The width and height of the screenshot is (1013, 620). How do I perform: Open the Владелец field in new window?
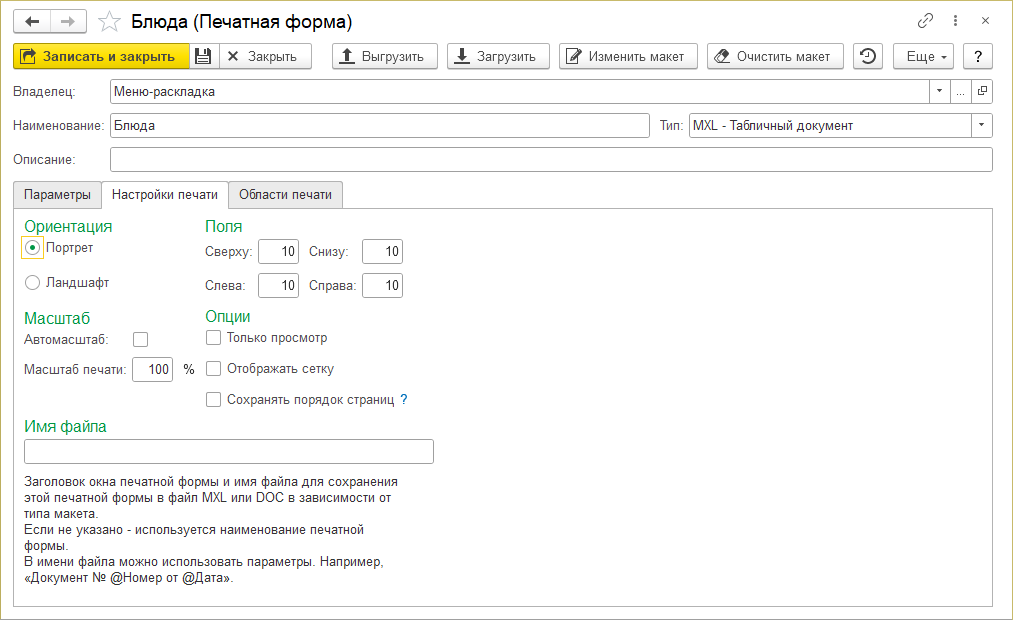(x=982, y=92)
